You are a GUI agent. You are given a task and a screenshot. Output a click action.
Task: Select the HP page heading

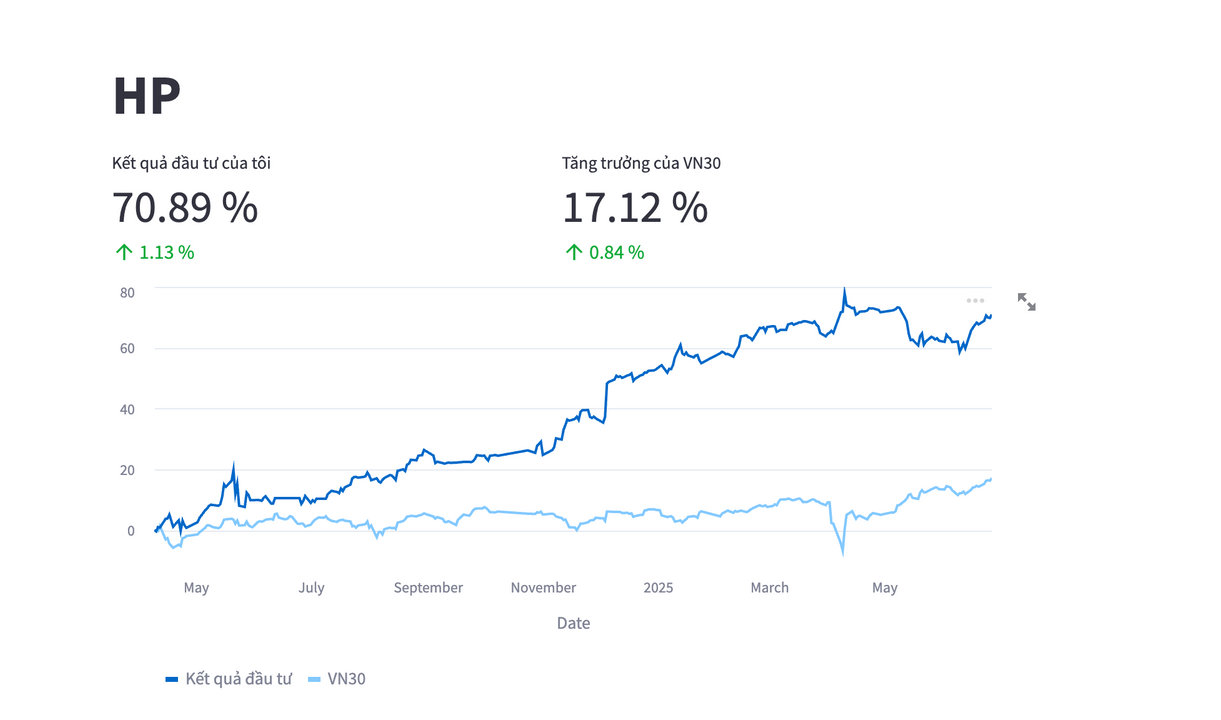pyautogui.click(x=146, y=96)
